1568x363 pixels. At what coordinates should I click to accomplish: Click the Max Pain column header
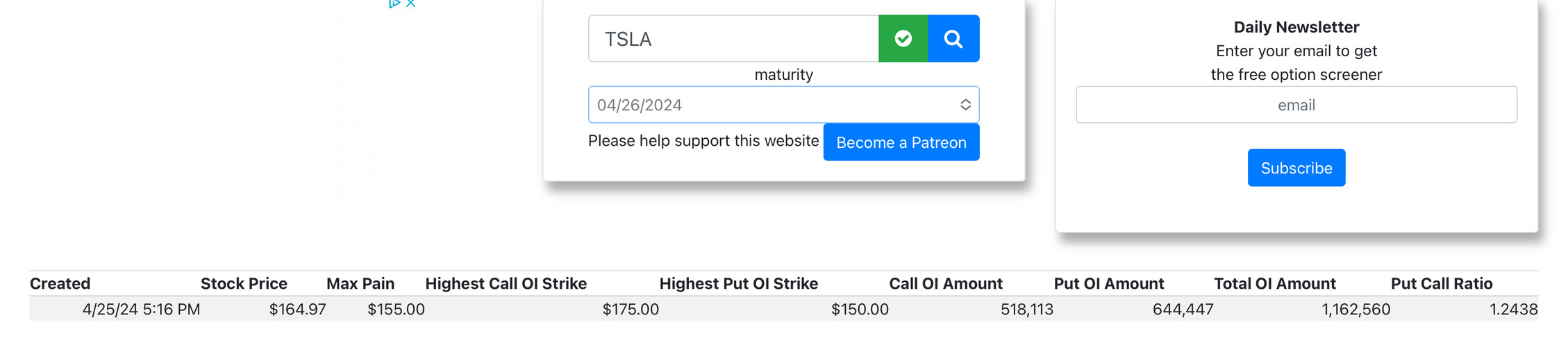(360, 283)
